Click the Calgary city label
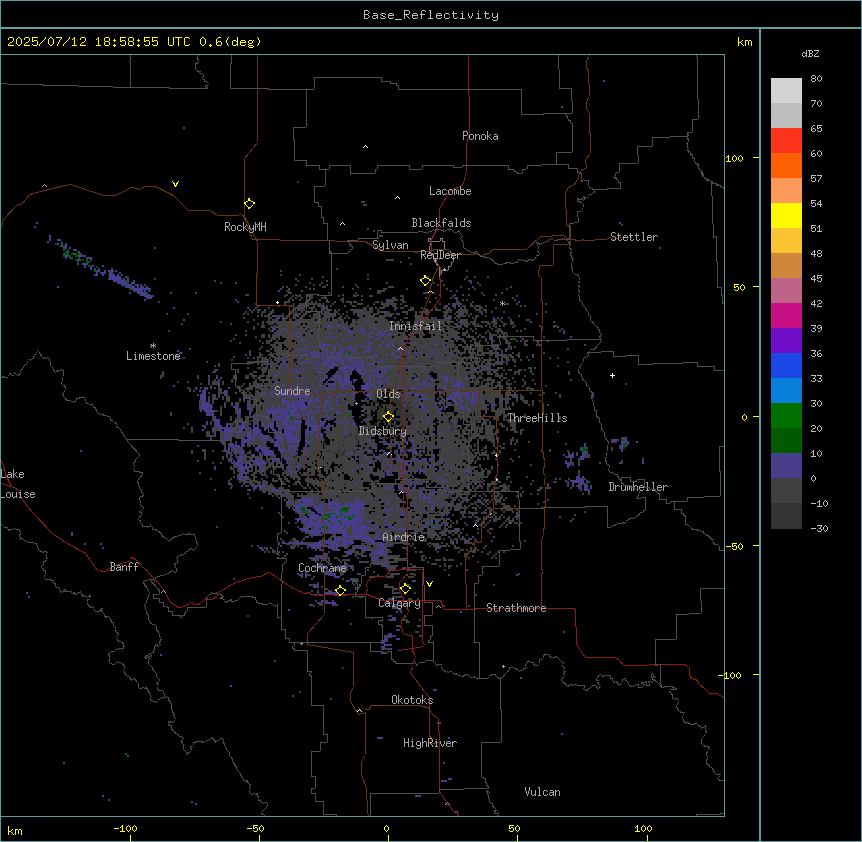Image resolution: width=862 pixels, height=842 pixels. pyautogui.click(x=399, y=603)
